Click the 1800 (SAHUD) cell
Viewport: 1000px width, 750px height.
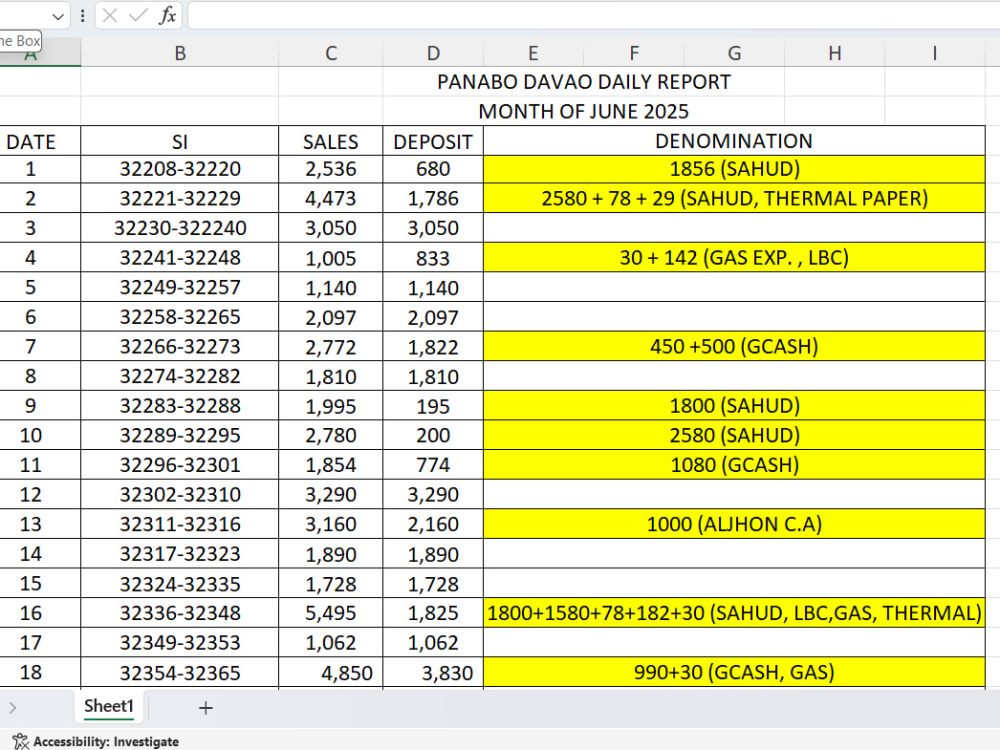[x=734, y=406]
